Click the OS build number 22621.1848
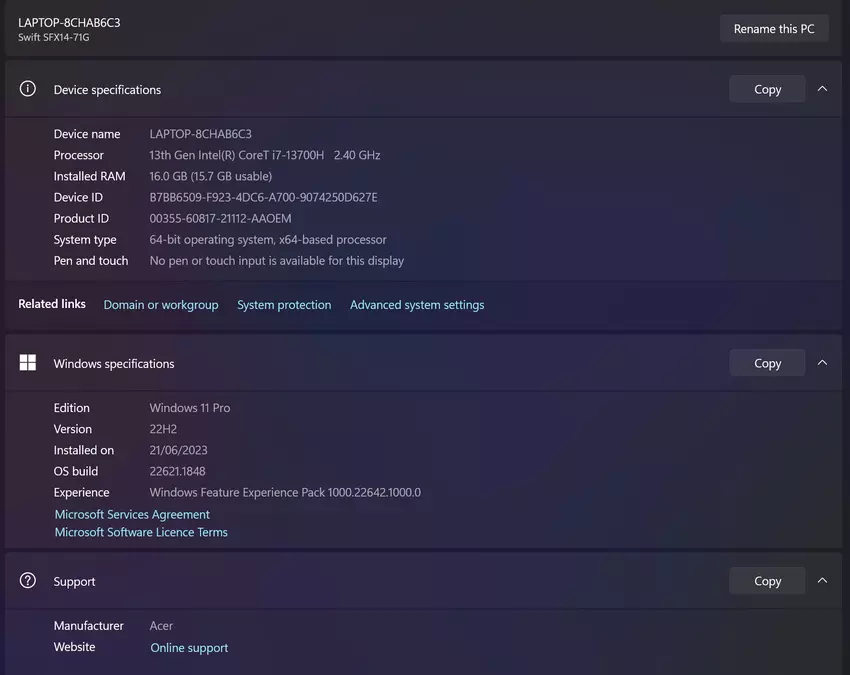Viewport: 850px width, 675px height. pyautogui.click(x=177, y=471)
